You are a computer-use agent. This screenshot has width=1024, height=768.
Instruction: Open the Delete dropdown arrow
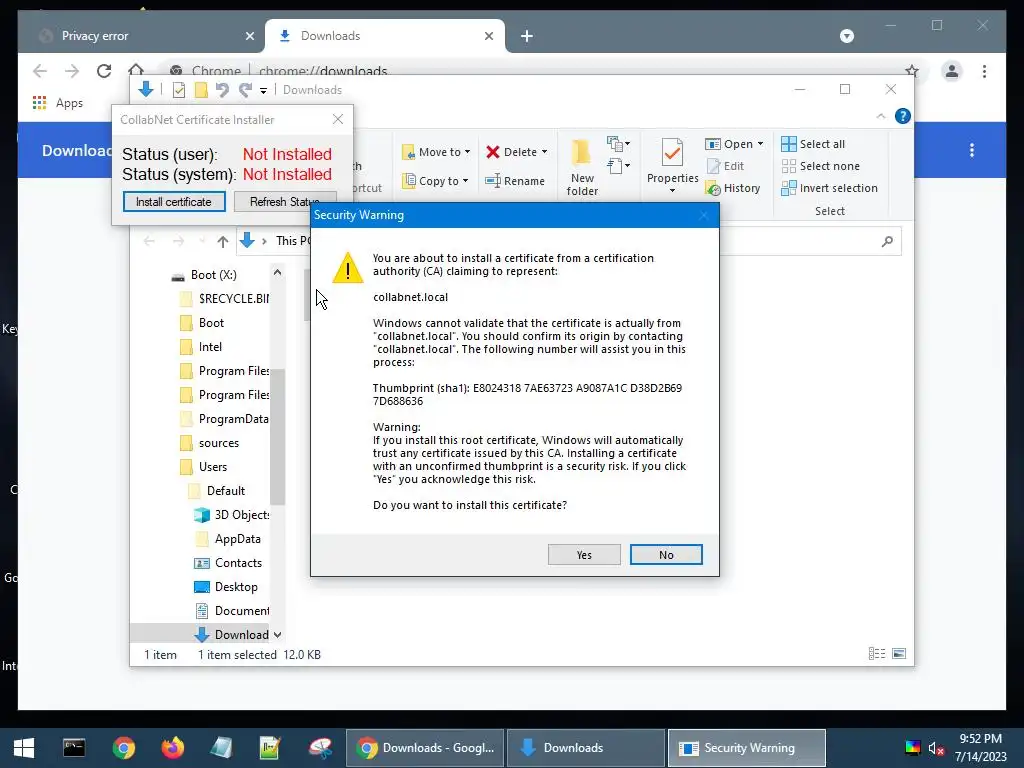[x=544, y=152]
